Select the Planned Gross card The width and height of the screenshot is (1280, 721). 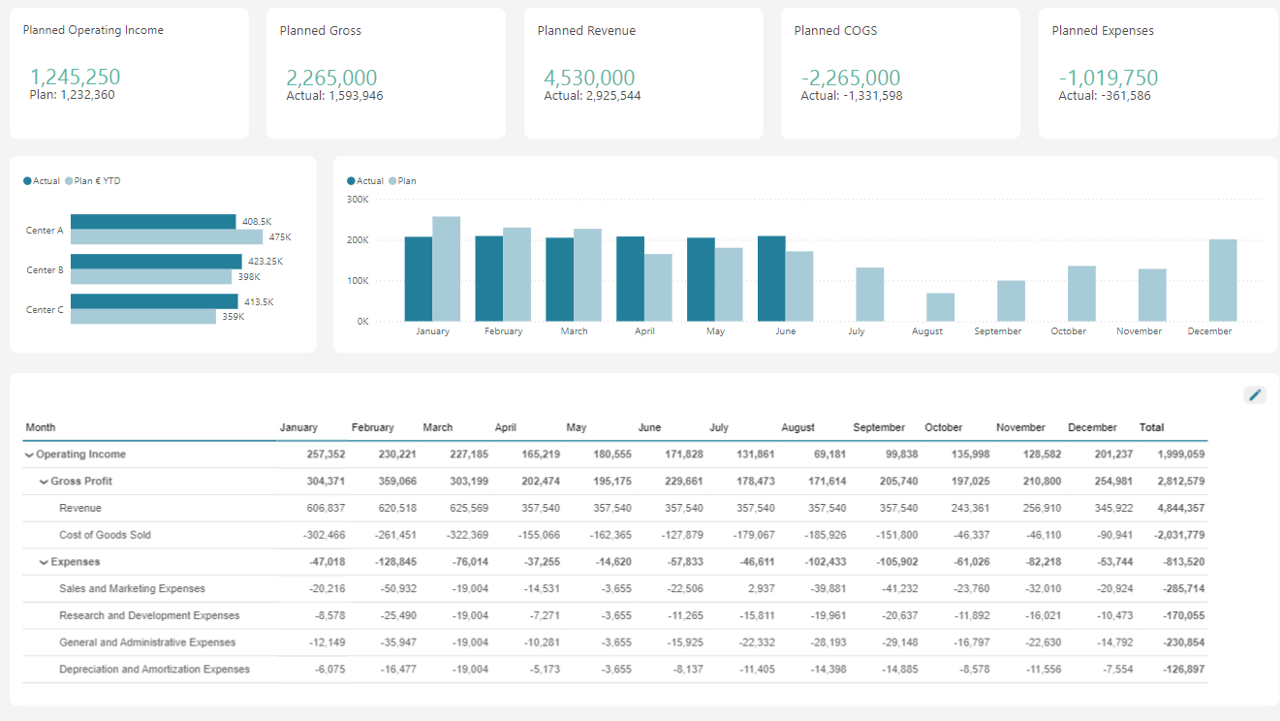[x=385, y=72]
